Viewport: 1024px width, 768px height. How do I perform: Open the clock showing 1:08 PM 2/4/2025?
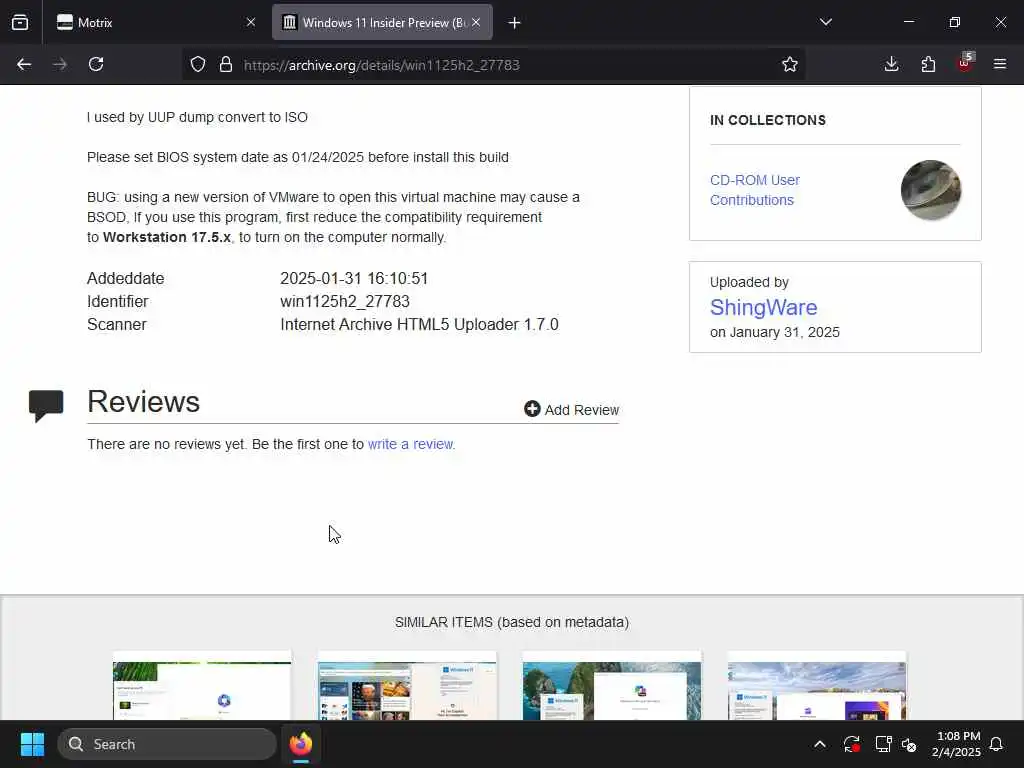pyautogui.click(x=956, y=744)
